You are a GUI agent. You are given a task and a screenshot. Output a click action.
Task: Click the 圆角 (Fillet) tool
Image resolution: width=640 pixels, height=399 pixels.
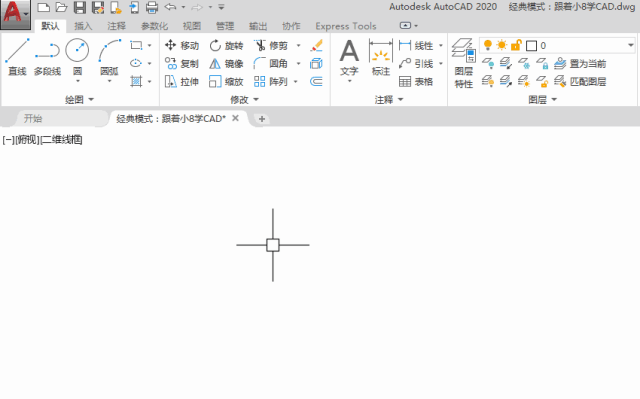[x=271, y=64]
